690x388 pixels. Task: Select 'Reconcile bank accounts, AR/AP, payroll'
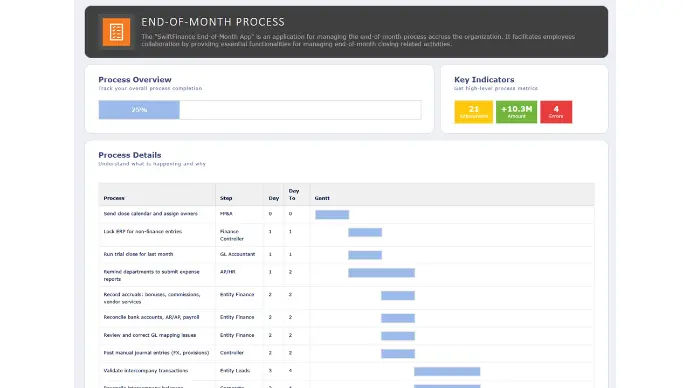point(151,317)
